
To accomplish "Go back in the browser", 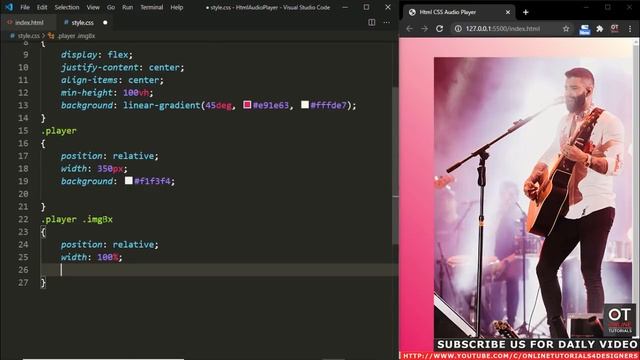I will [409, 29].
